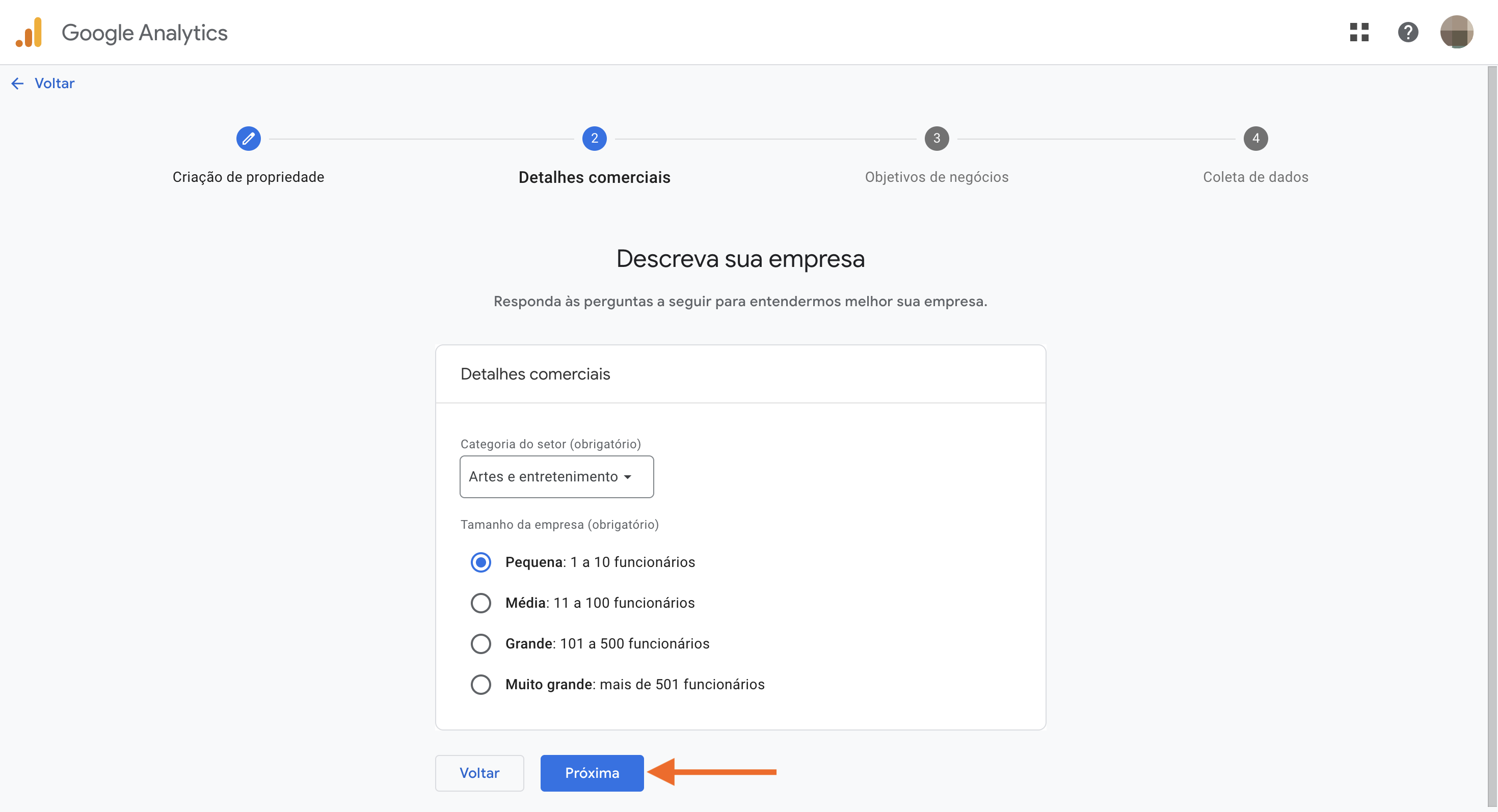Click the pencil icon for Criação de propriedade
Image resolution: width=1498 pixels, height=812 pixels.
(248, 139)
